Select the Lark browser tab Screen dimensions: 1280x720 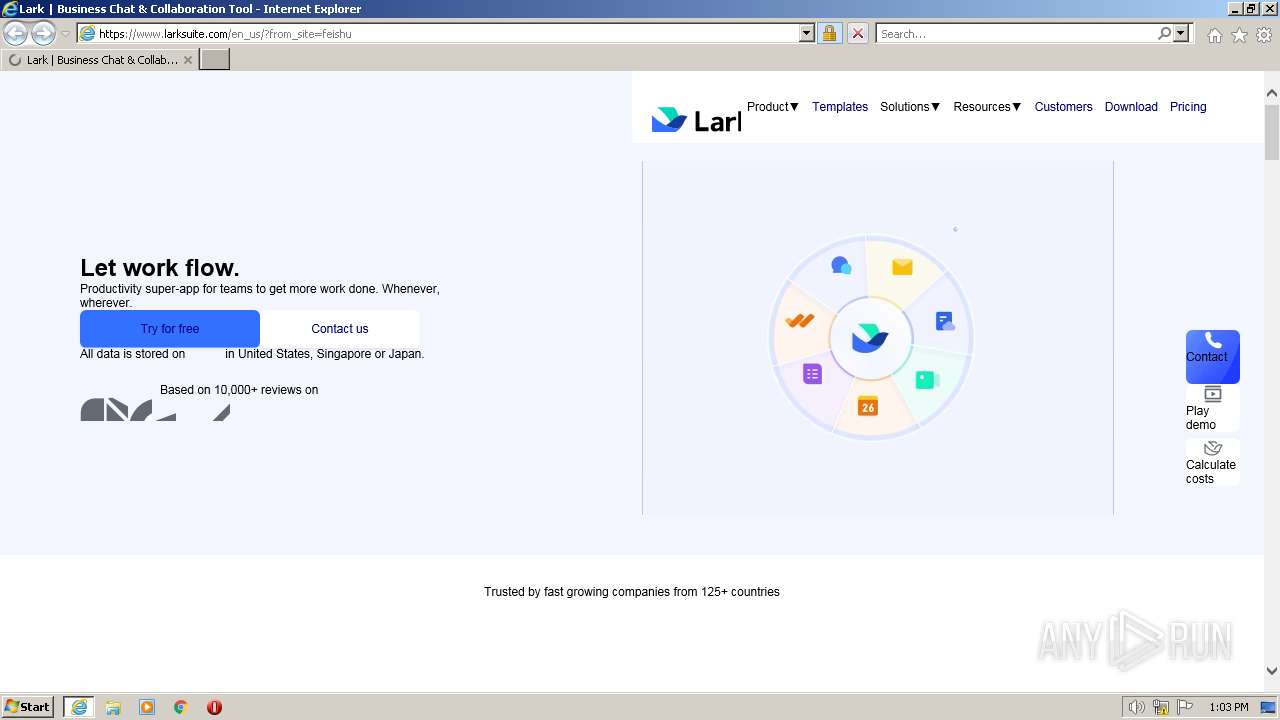(100, 60)
